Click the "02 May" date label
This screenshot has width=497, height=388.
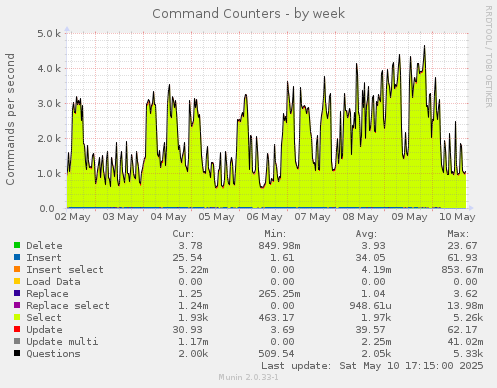click(x=73, y=217)
